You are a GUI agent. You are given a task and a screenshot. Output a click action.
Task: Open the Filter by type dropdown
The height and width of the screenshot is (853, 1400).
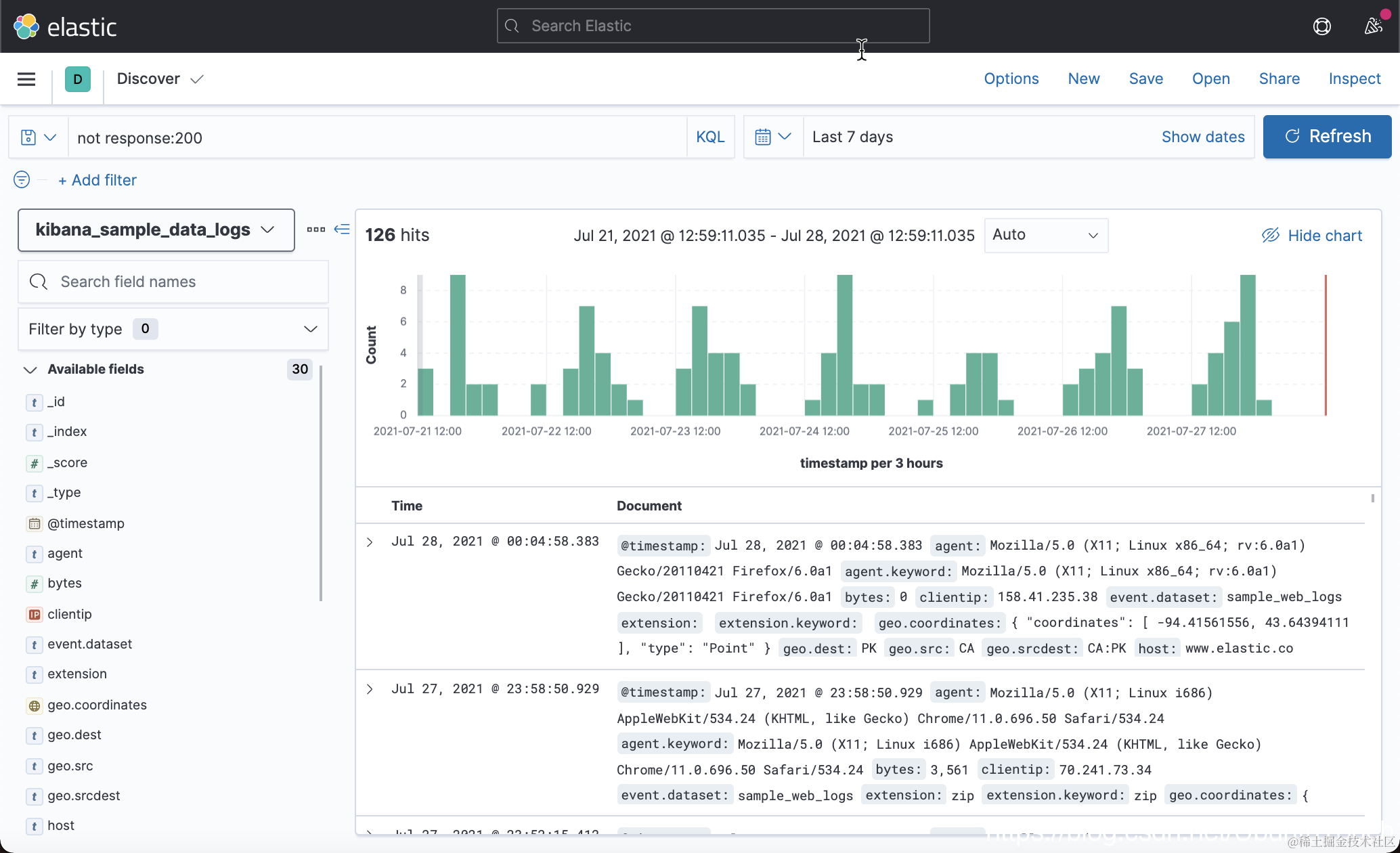click(173, 329)
